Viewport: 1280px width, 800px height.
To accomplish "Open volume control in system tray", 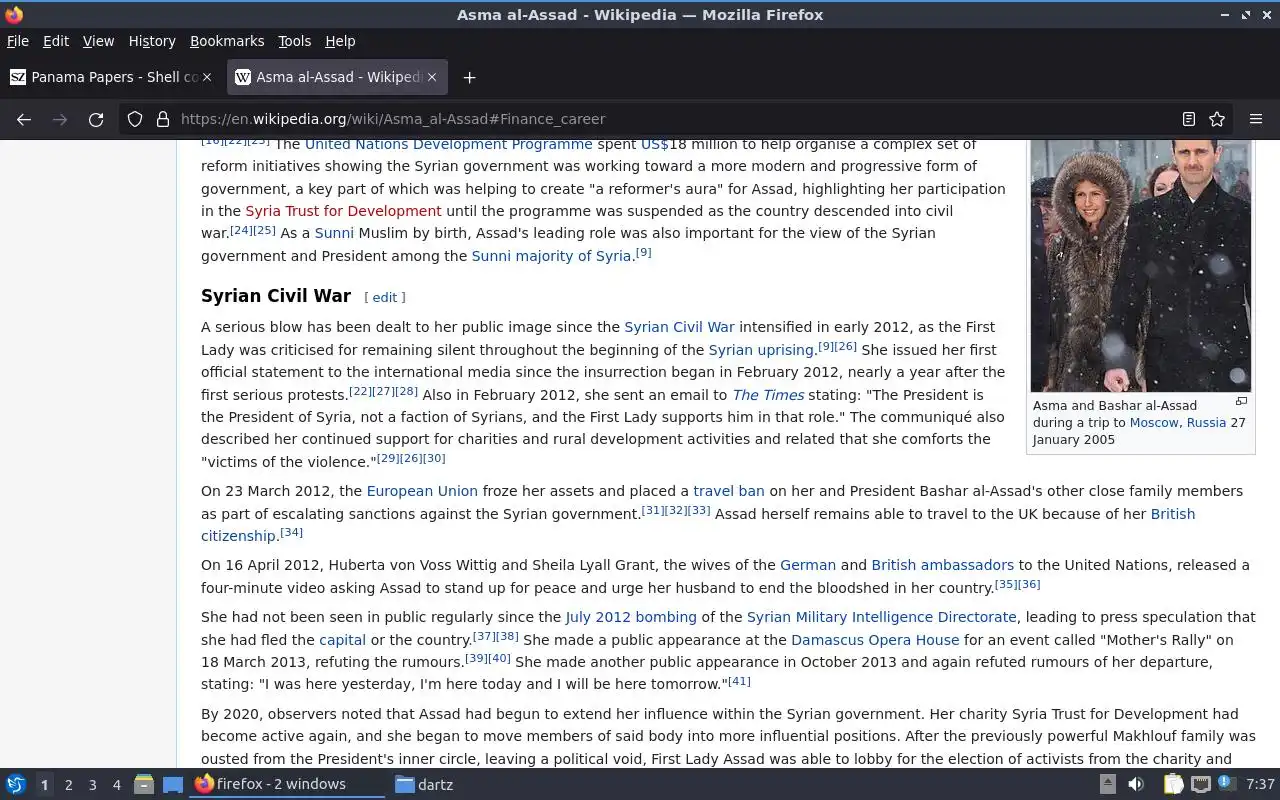I will tap(1136, 784).
